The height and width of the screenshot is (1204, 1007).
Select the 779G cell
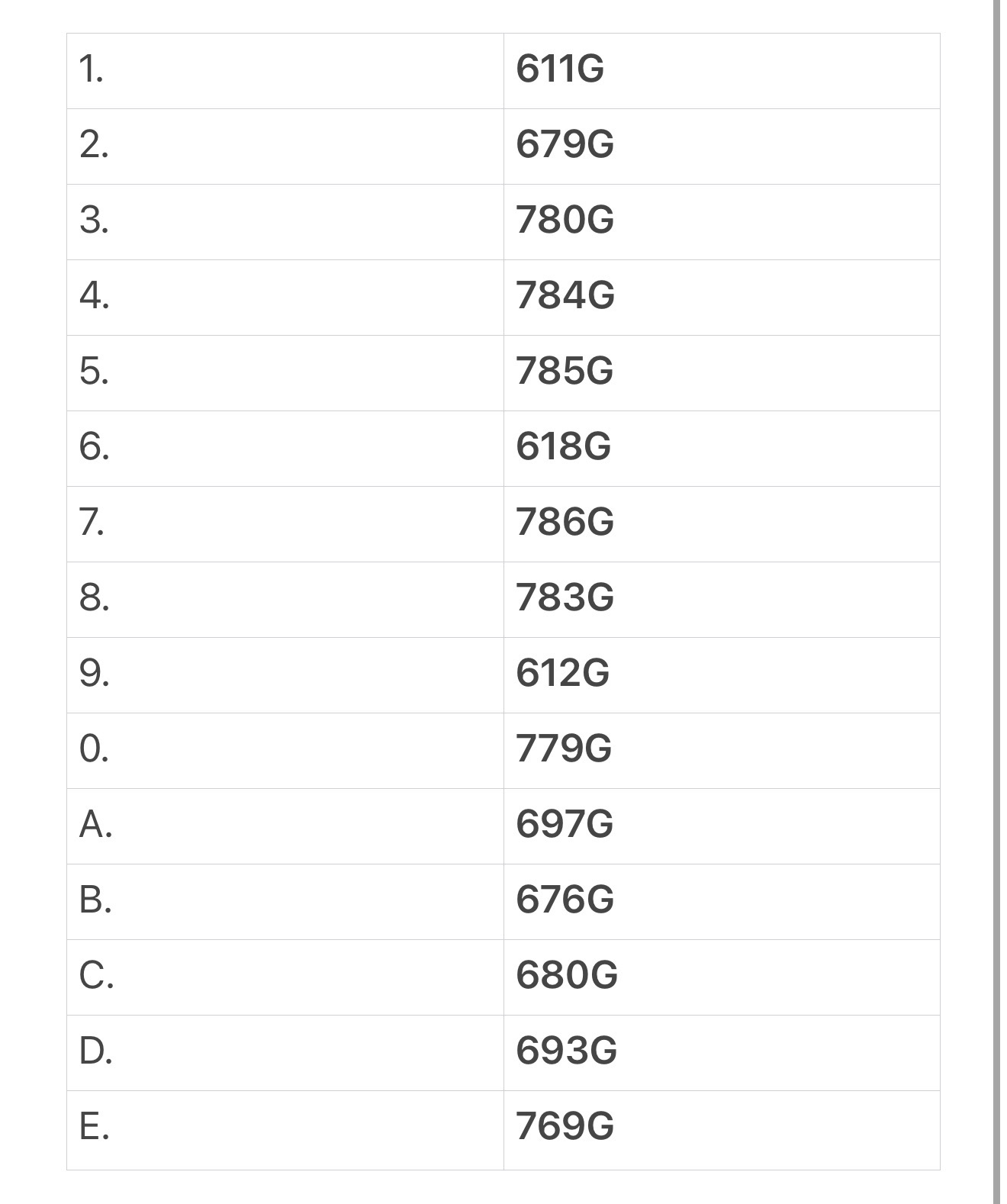722,750
